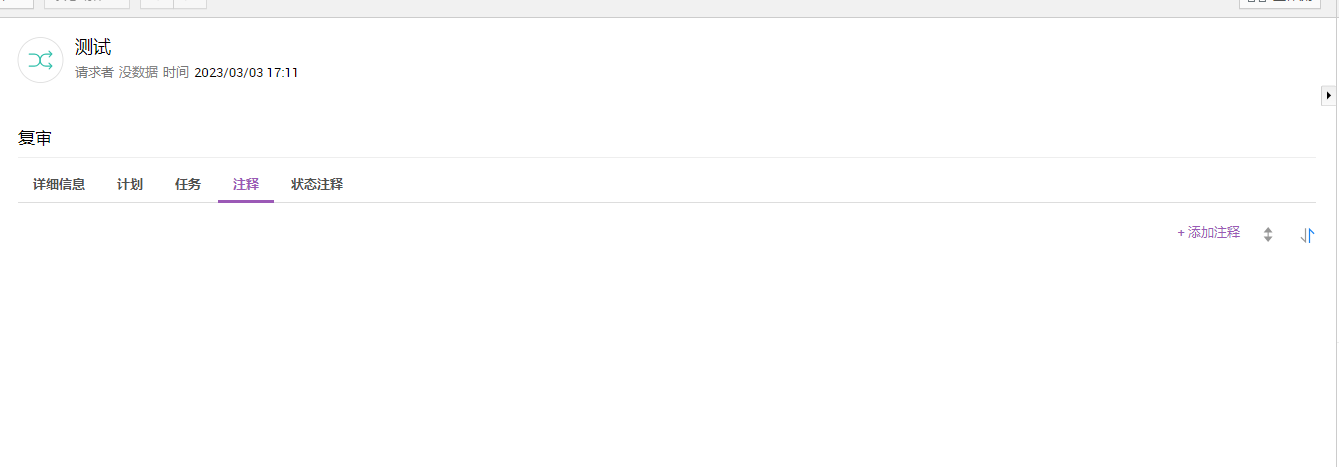The height and width of the screenshot is (467, 1339).
Task: Expand the collapsed right side panel arrow
Action: (1329, 95)
